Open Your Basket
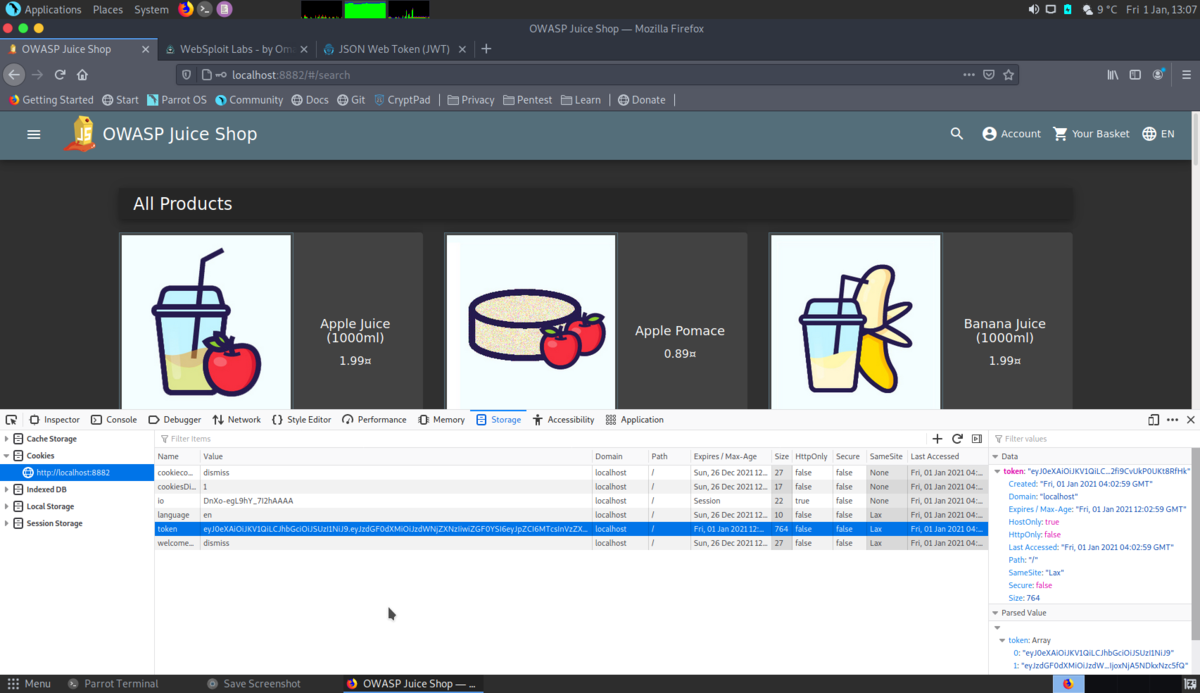This screenshot has height=693, width=1200. [x=1091, y=134]
